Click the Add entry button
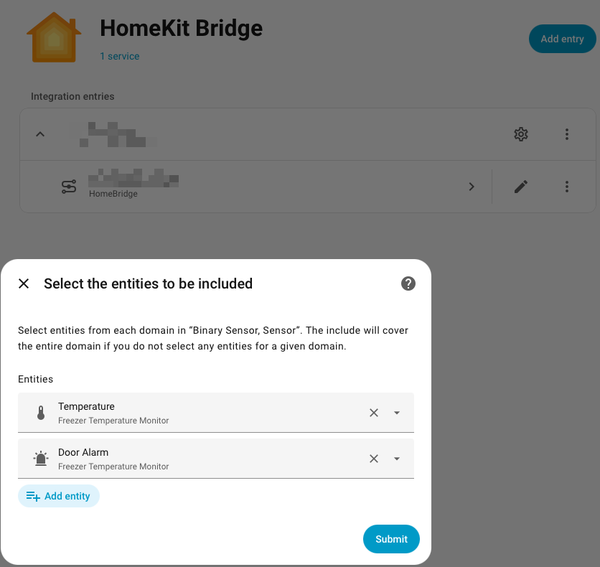Image resolution: width=600 pixels, height=567 pixels. (x=561, y=39)
